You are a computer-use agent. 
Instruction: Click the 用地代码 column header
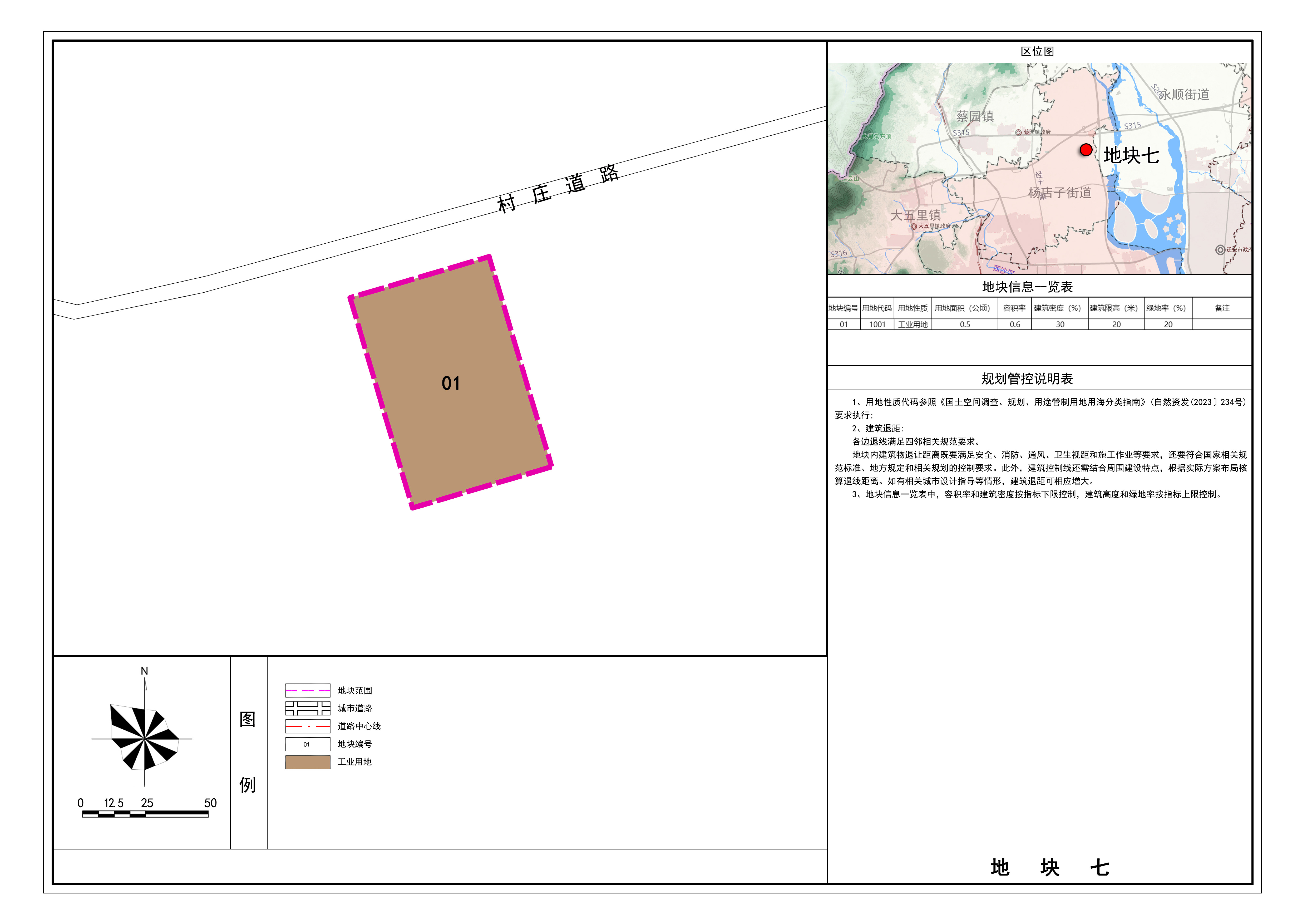click(x=877, y=308)
